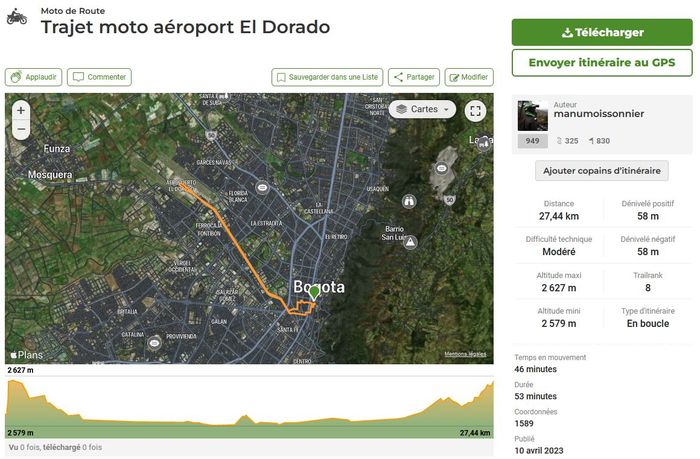Click the Partager share button
Image resolution: width=700 pixels, height=459 pixels.
pos(412,77)
